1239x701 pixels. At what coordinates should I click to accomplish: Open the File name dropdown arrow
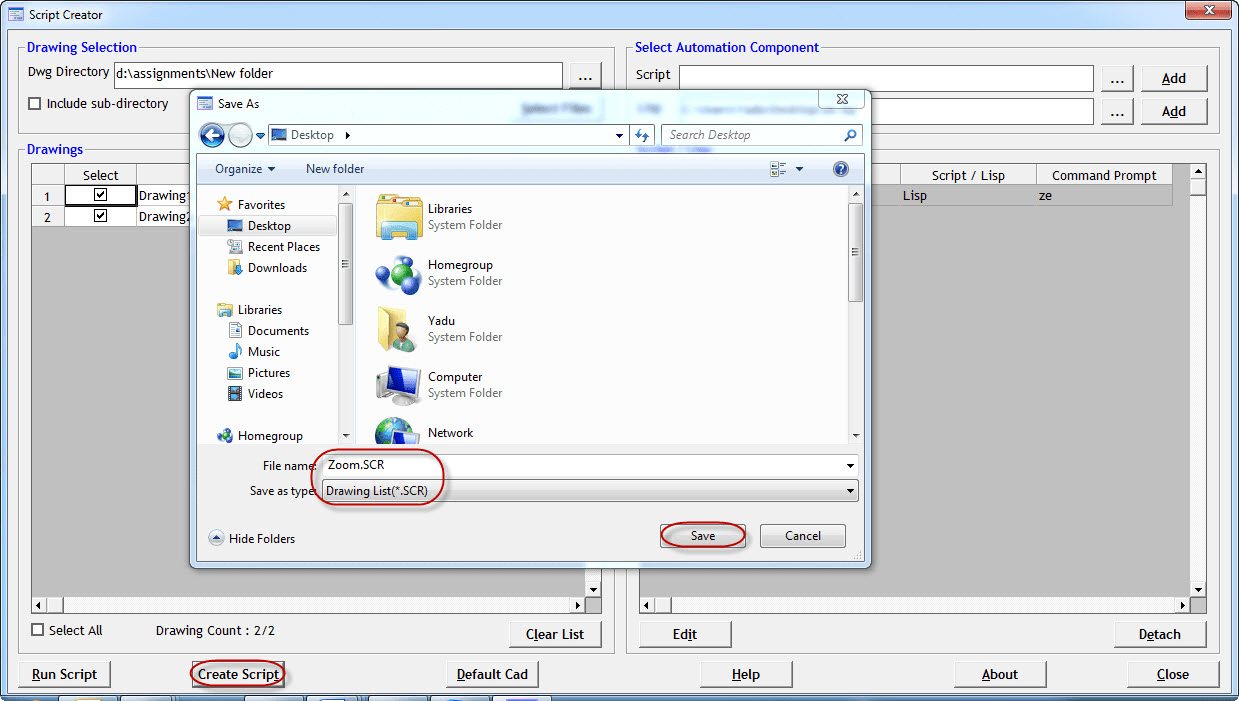[849, 465]
